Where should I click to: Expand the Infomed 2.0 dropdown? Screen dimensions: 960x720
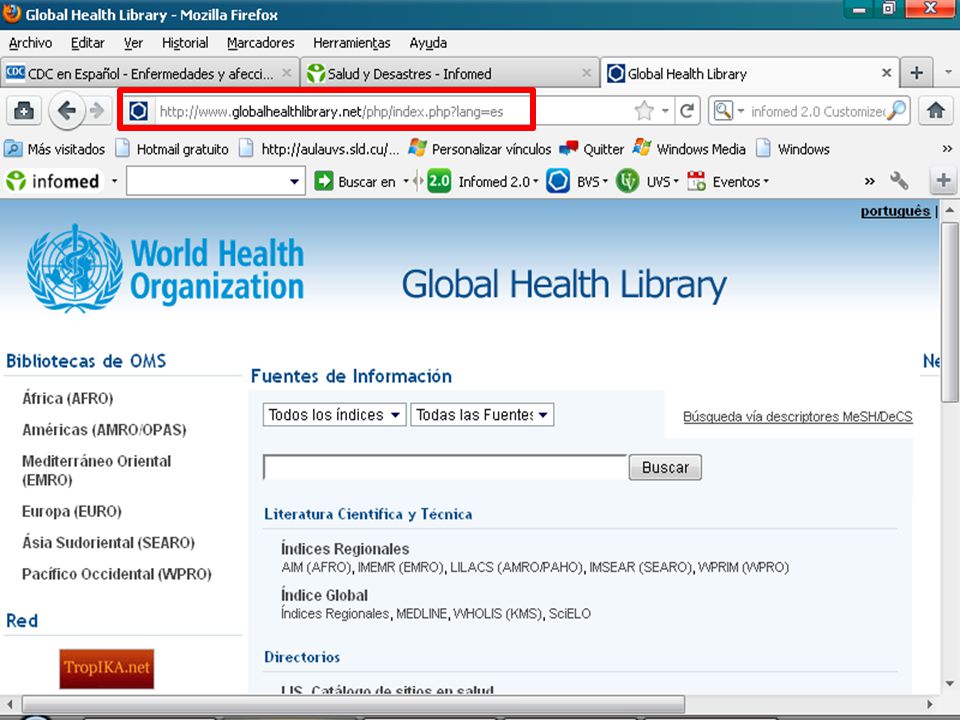tap(535, 182)
